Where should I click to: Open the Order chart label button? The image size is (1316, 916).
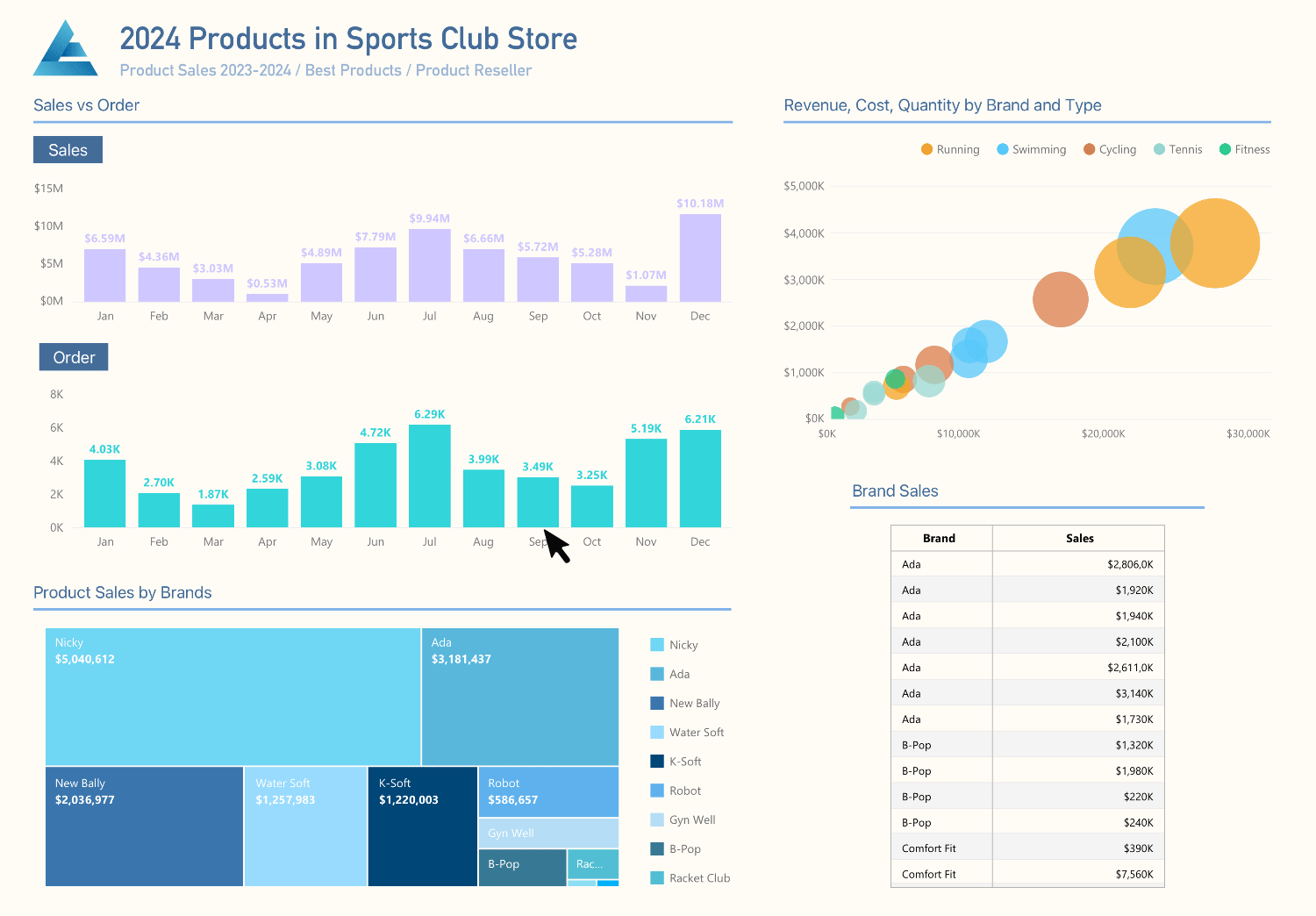pyautogui.click(x=74, y=357)
